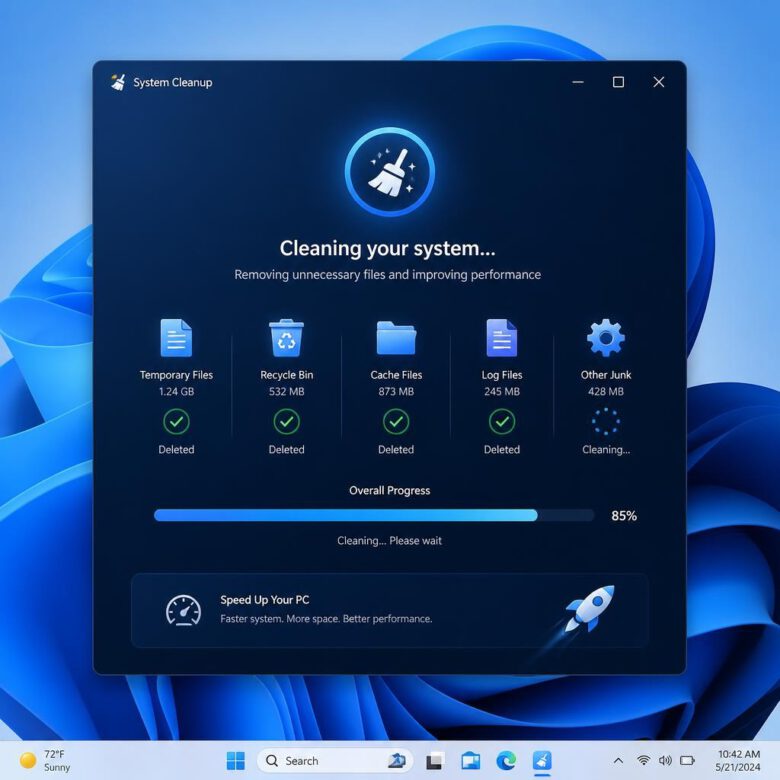
Task: Click the Overall Progress bar
Action: (x=374, y=515)
